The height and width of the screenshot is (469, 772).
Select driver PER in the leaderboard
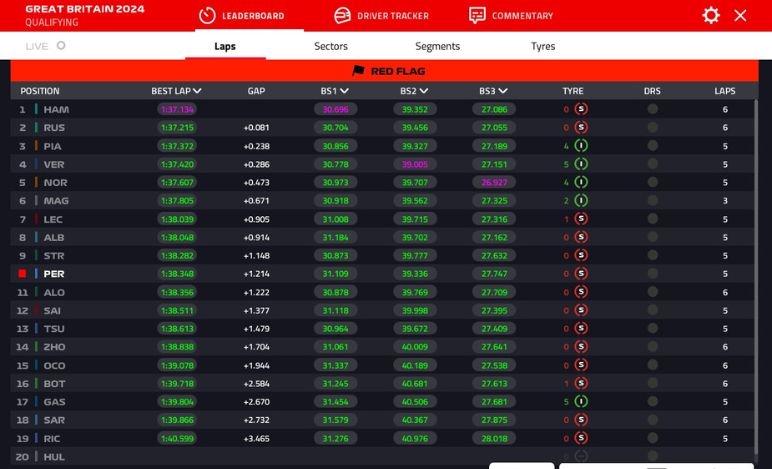(54, 274)
